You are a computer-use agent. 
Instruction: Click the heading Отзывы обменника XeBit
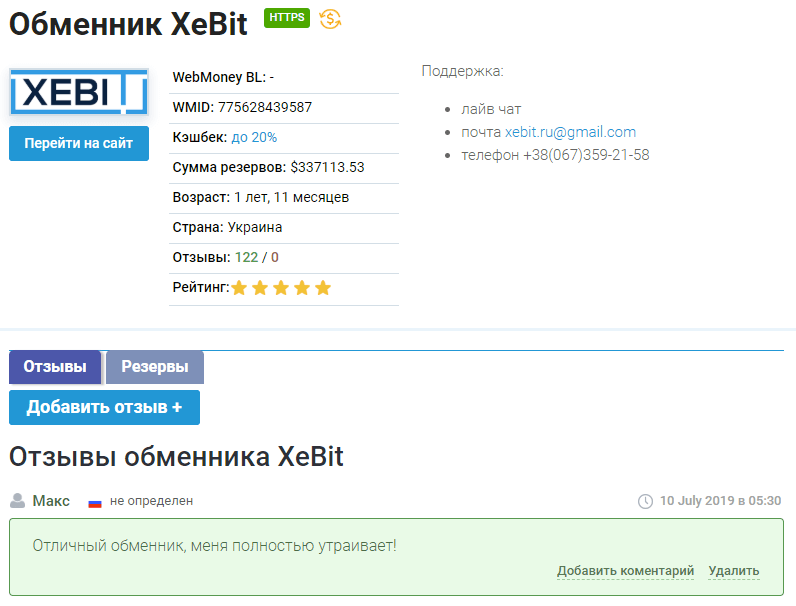click(176, 456)
